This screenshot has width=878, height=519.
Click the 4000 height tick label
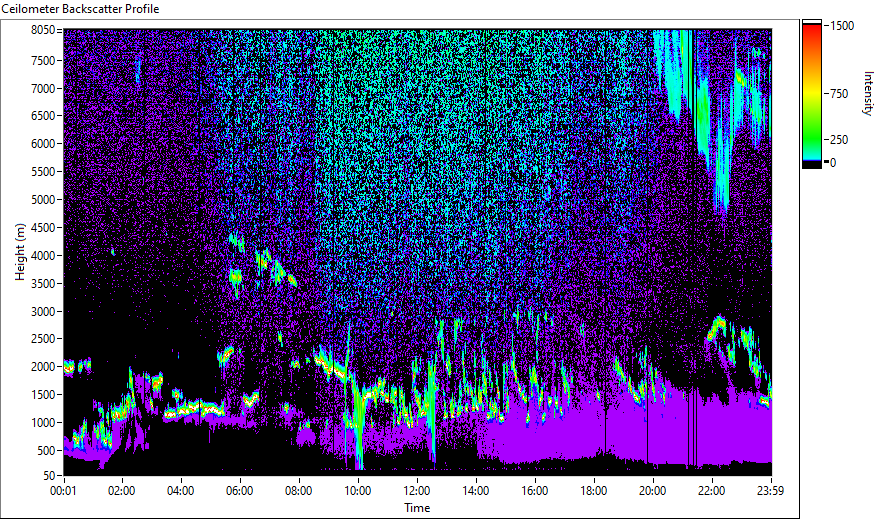[x=43, y=256]
